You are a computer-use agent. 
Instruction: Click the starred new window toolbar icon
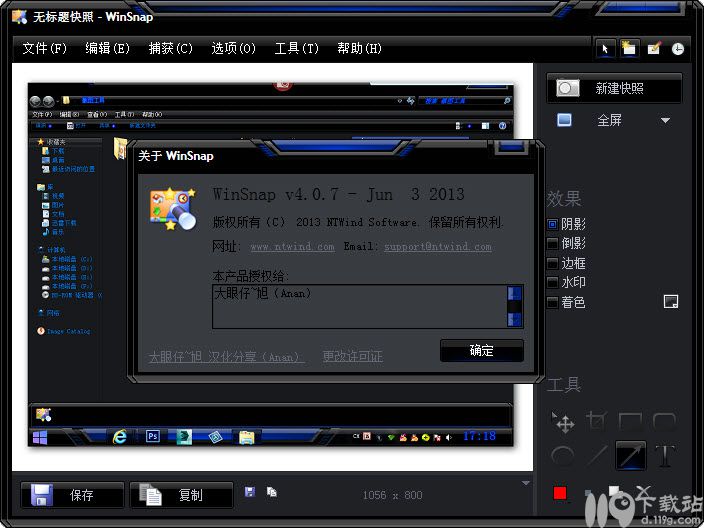click(x=629, y=48)
